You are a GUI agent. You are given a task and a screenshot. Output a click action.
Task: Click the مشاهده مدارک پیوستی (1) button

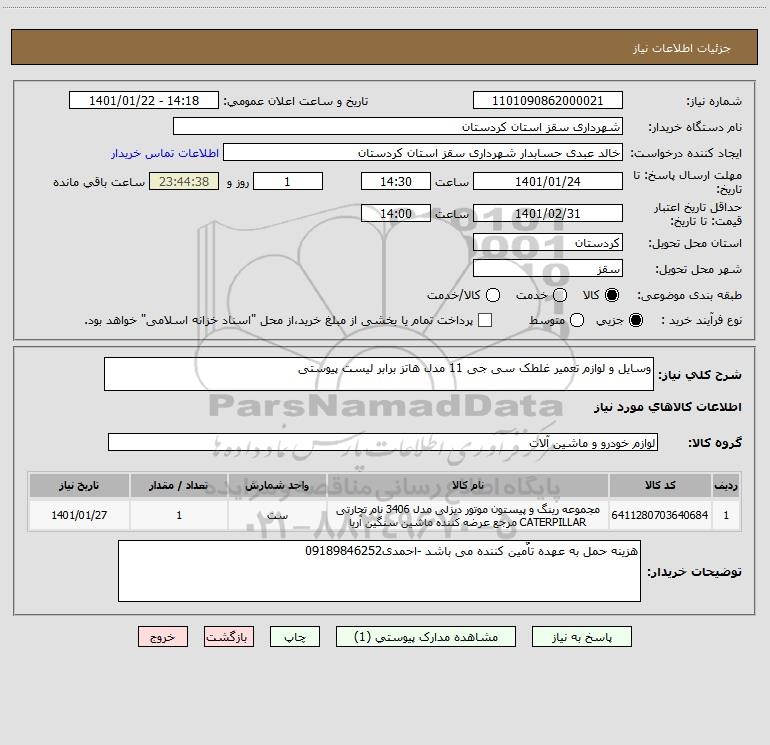pyautogui.click(x=426, y=637)
